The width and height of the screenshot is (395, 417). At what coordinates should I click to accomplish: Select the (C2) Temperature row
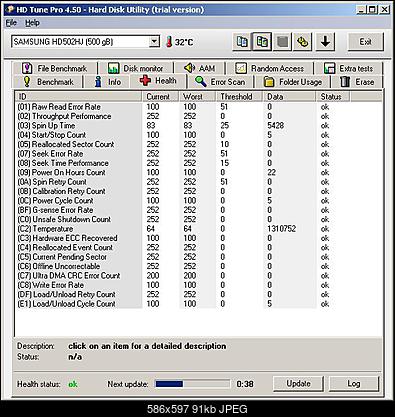[199, 229]
